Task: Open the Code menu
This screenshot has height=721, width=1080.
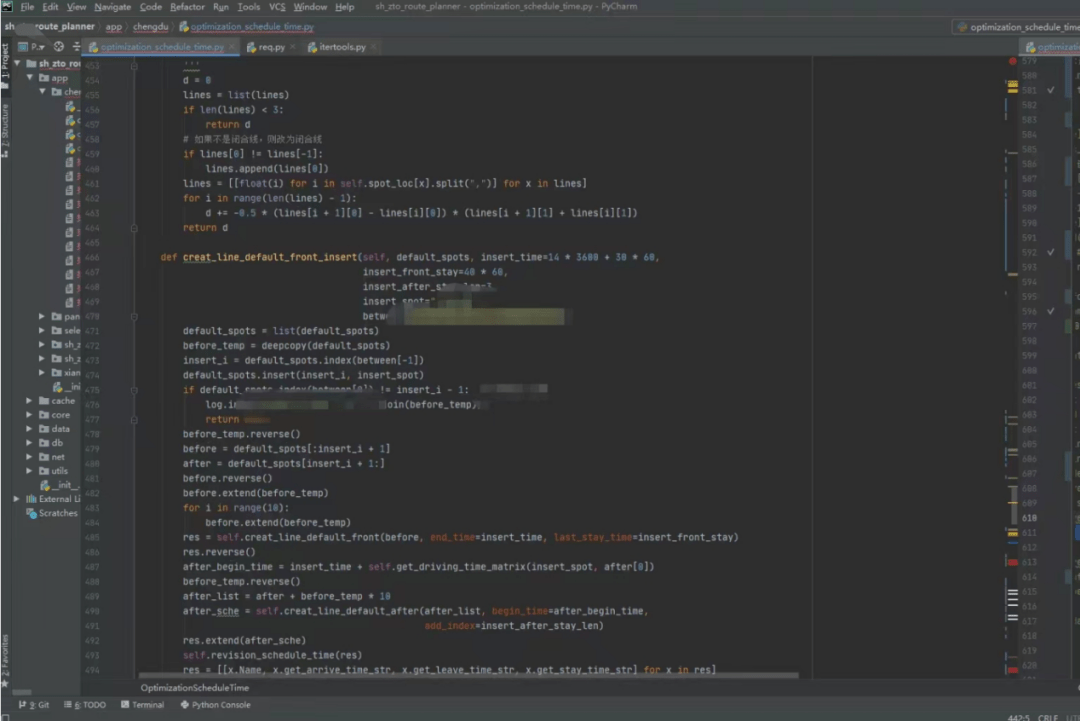Action: click(x=150, y=7)
